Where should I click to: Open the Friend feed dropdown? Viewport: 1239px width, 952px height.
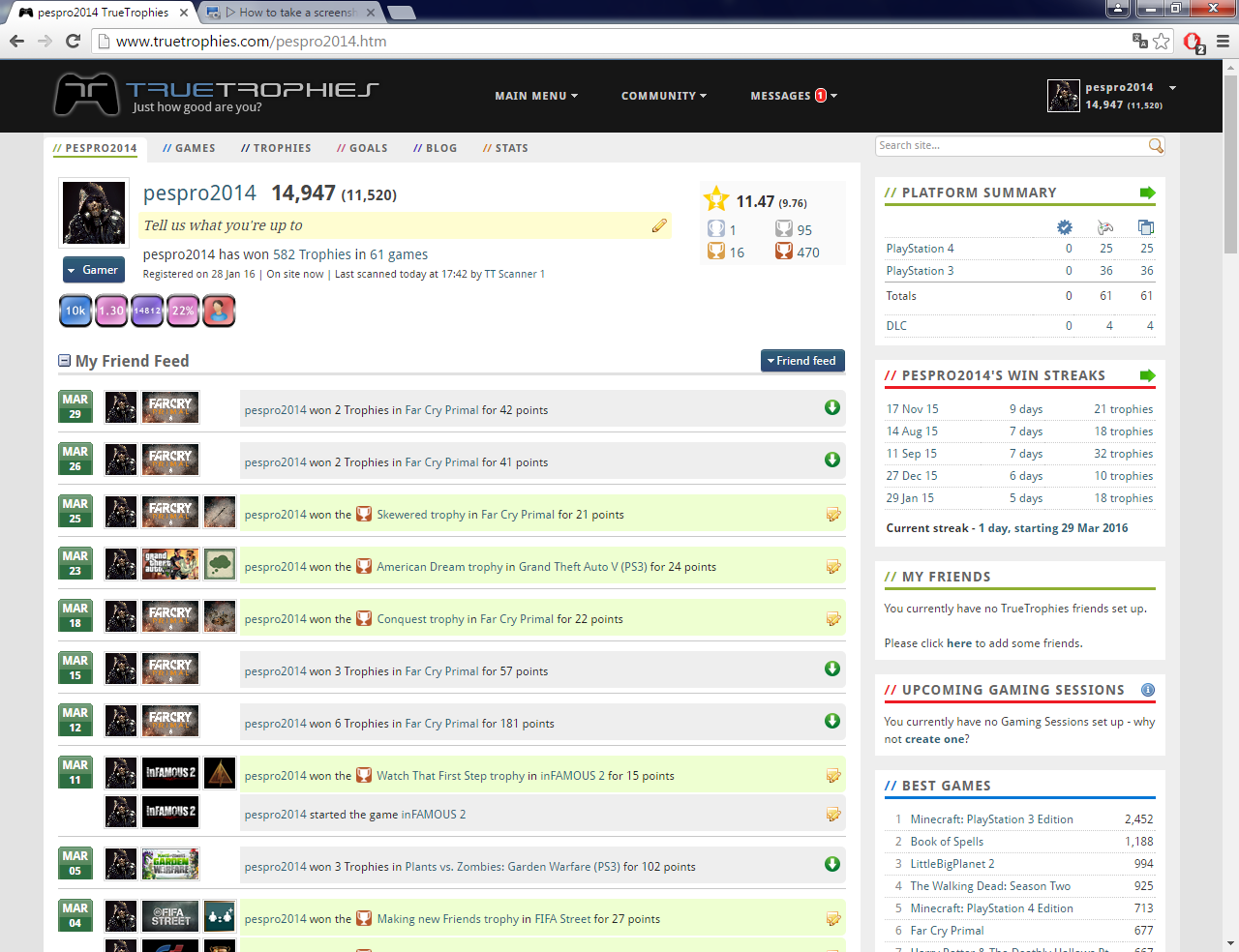(802, 361)
